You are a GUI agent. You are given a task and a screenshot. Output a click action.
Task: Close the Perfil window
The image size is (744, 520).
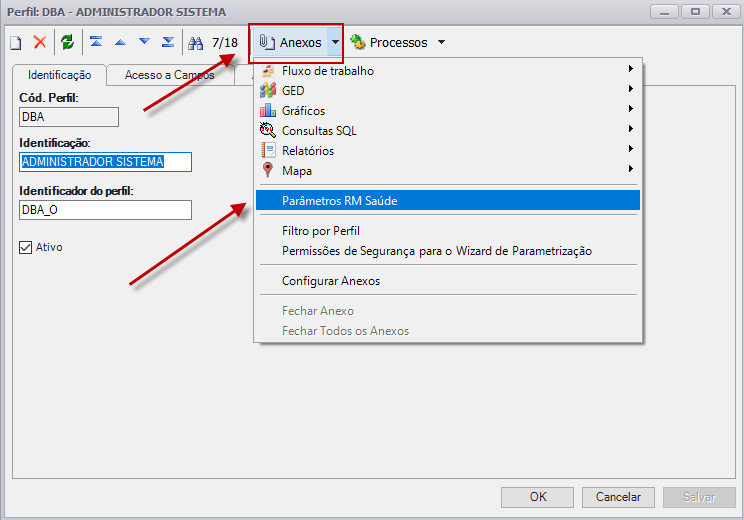[x=726, y=11]
